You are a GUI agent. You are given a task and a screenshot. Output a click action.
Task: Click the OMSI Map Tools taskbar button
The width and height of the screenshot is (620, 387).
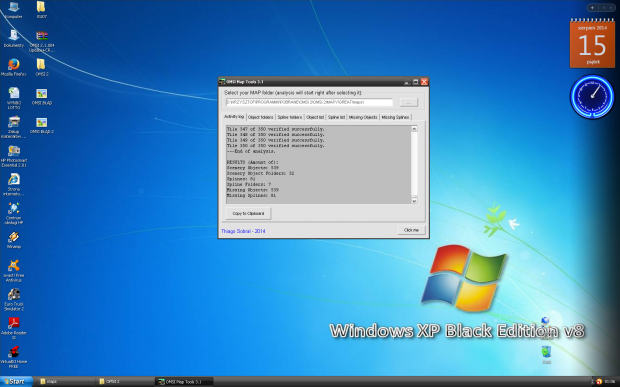[x=184, y=382]
